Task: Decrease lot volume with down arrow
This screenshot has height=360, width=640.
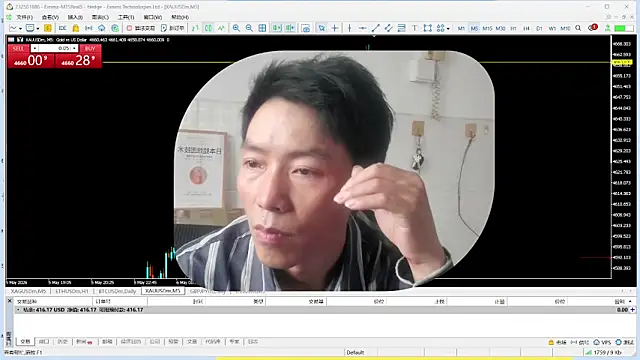Action: [x=35, y=49]
